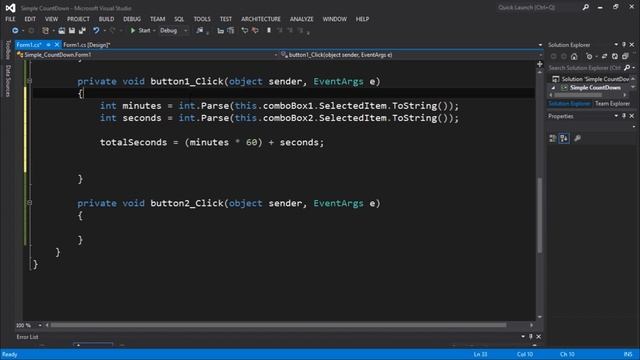This screenshot has height=360, width=640.
Task: Click the Solution Explorer Sync icon
Action: click(x=604, y=56)
